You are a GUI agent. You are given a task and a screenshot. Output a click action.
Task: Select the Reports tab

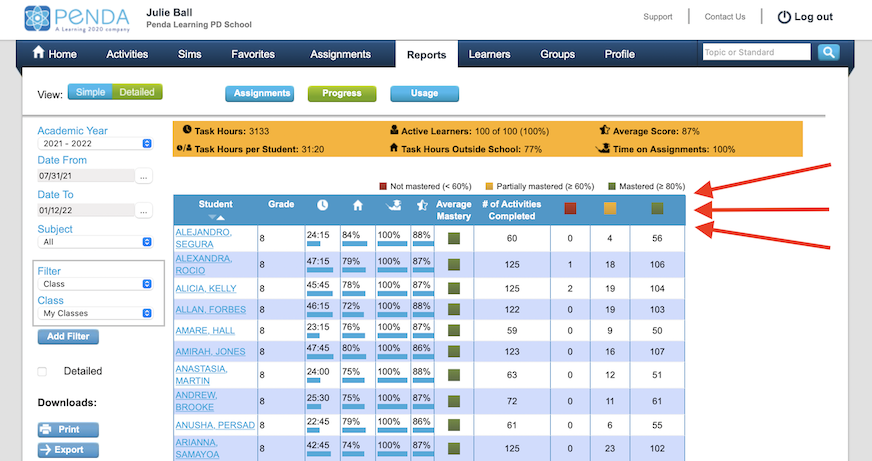[427, 54]
